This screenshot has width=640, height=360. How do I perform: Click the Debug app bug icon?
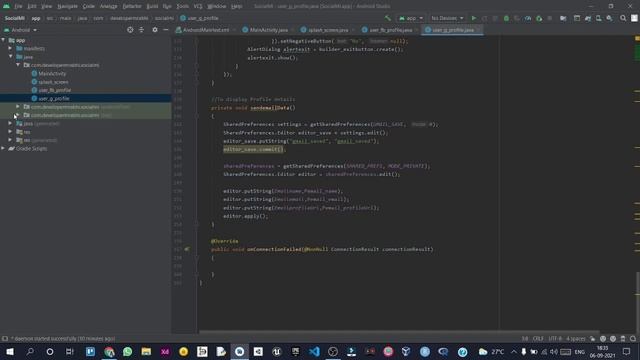(x=506, y=18)
